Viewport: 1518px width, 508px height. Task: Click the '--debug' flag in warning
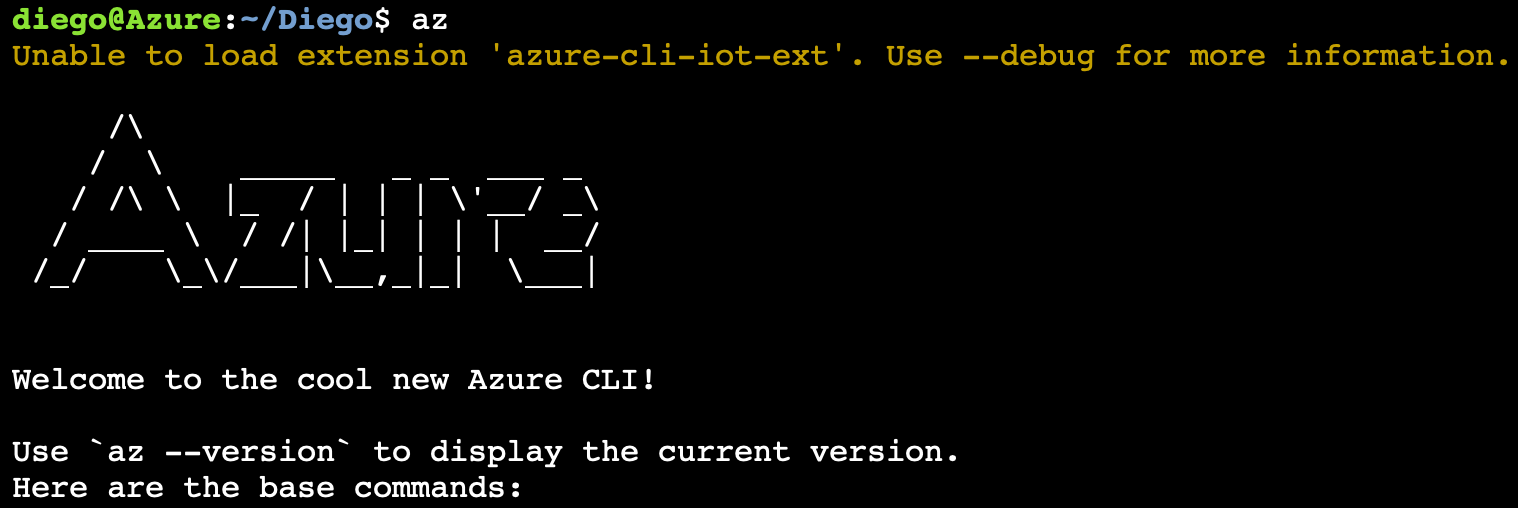coord(1028,55)
